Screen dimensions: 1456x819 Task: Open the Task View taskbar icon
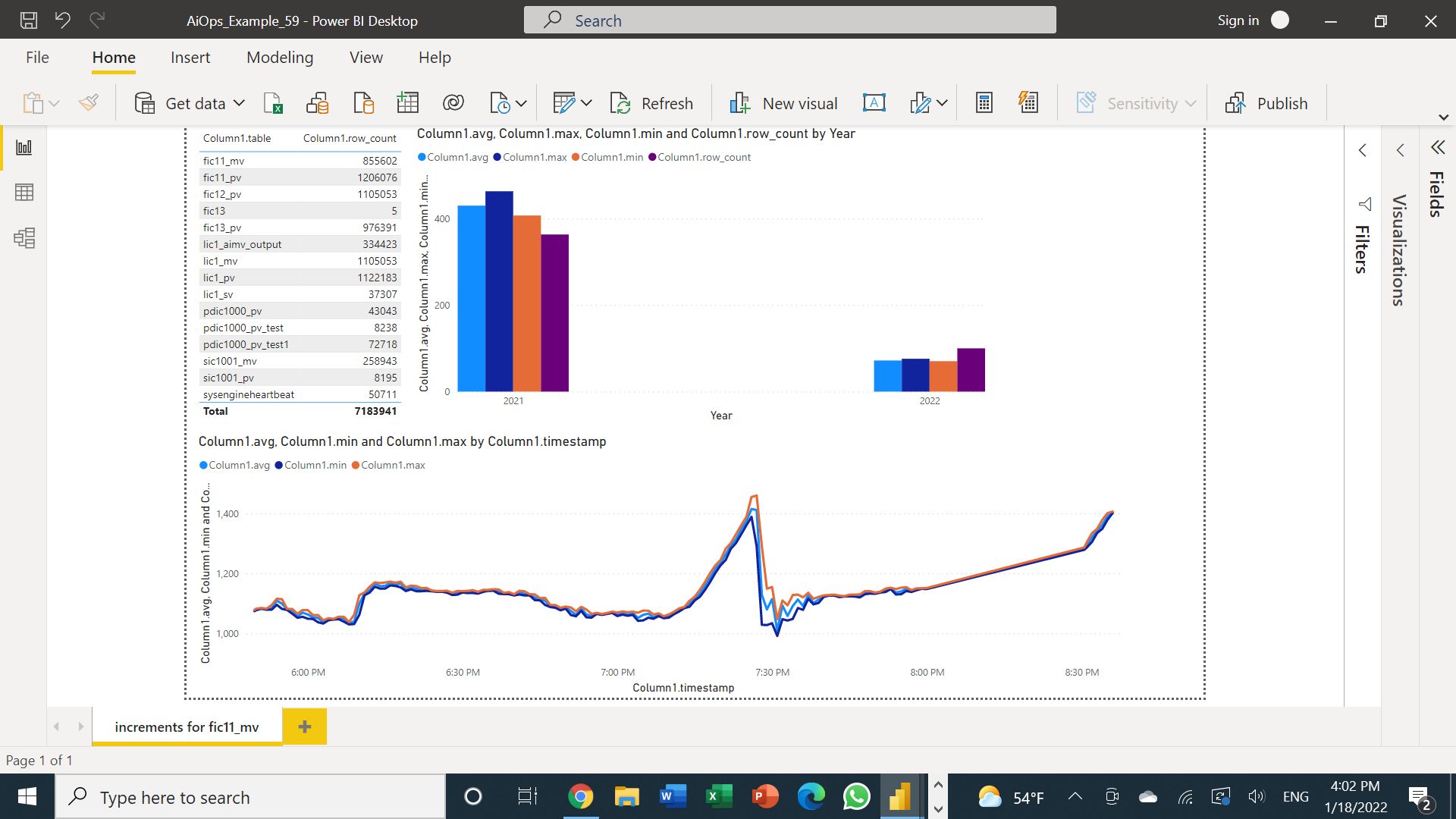coord(527,797)
